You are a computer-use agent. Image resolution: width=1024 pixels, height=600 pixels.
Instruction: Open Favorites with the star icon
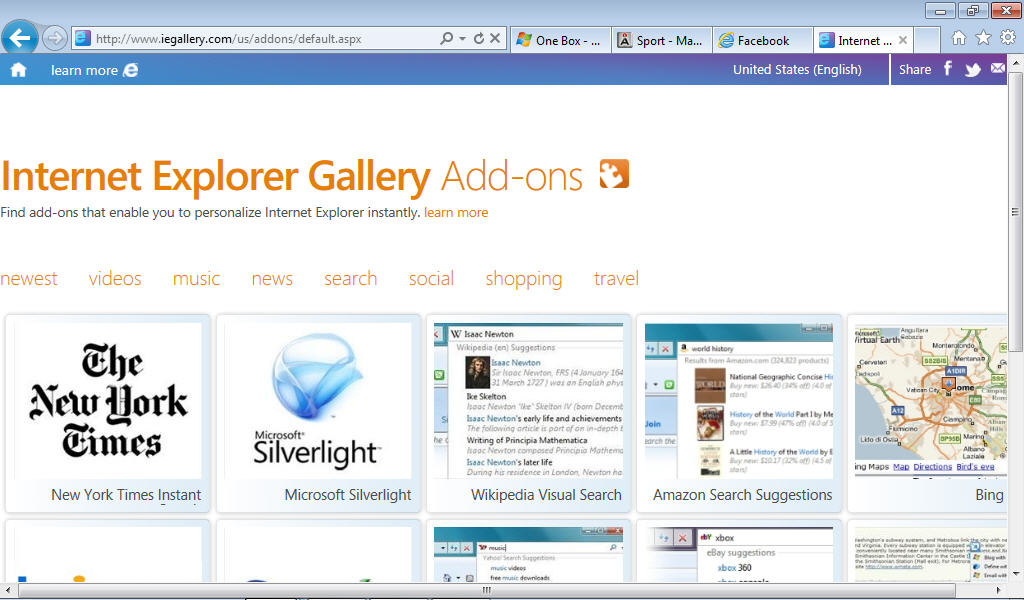click(x=984, y=38)
